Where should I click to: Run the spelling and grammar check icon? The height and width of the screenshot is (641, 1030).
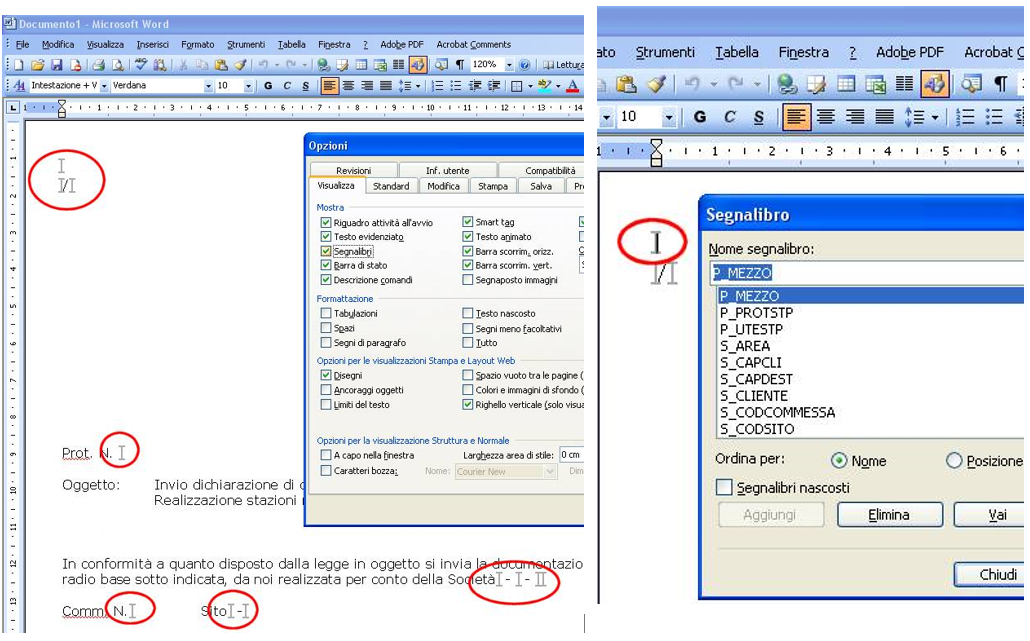(x=141, y=65)
